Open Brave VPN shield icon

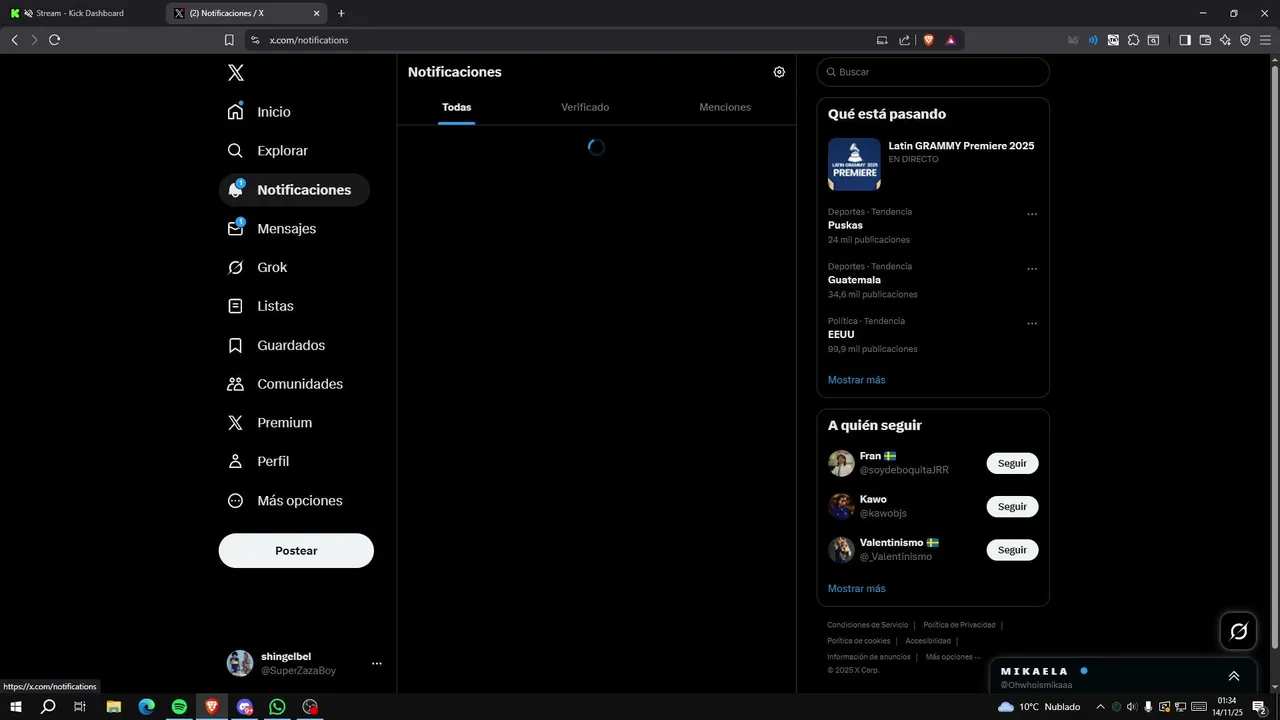(1245, 40)
